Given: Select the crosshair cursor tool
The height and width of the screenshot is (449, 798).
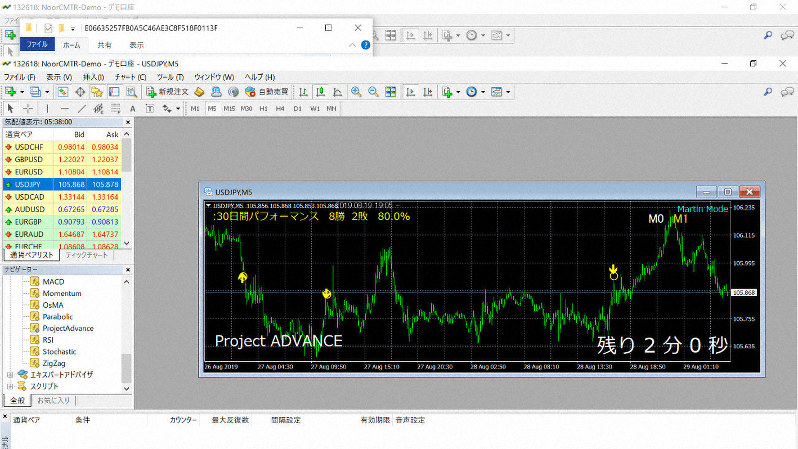Looking at the screenshot, I should click(28, 108).
